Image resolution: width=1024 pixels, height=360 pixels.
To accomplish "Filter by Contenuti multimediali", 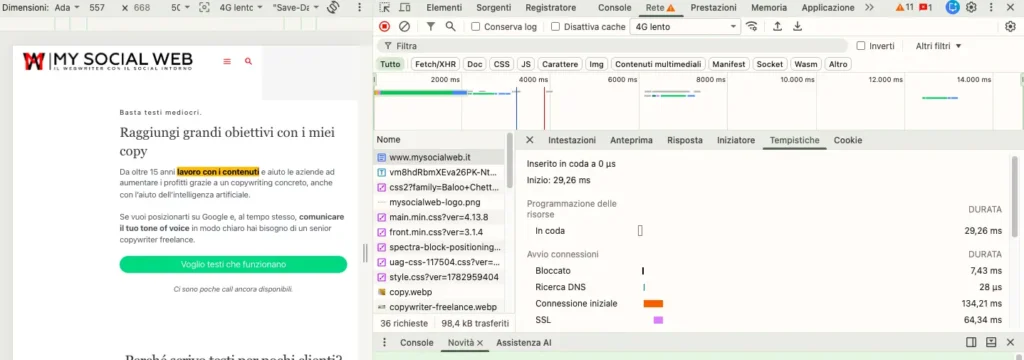I will coord(658,64).
